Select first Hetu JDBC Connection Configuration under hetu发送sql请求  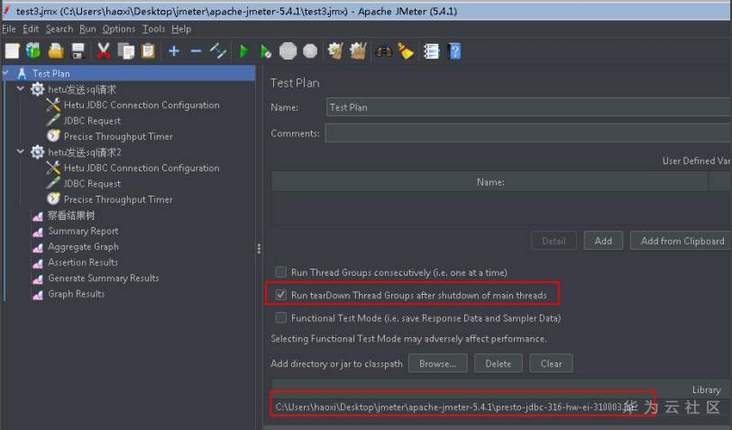(x=141, y=105)
